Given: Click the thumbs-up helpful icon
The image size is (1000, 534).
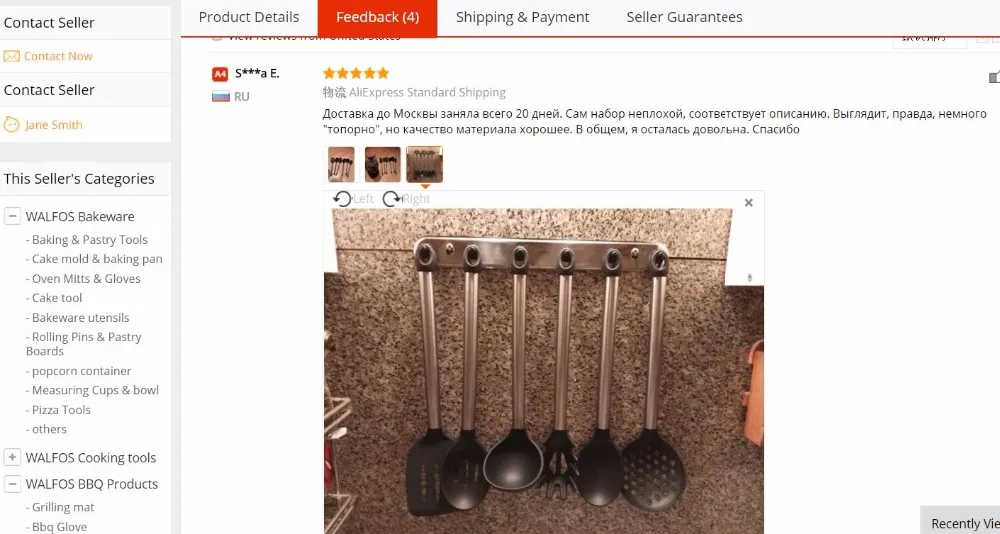Looking at the screenshot, I should (994, 77).
